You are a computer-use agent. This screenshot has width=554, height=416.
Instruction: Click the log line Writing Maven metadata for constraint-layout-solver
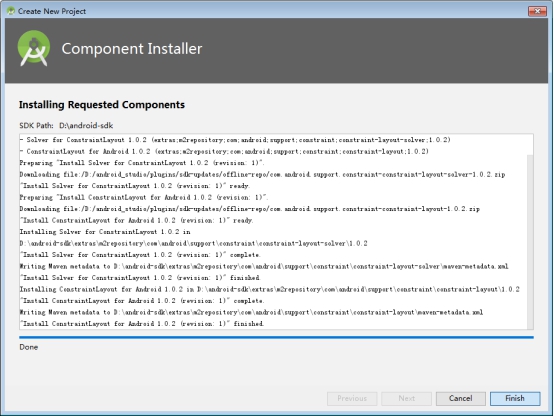(x=264, y=266)
